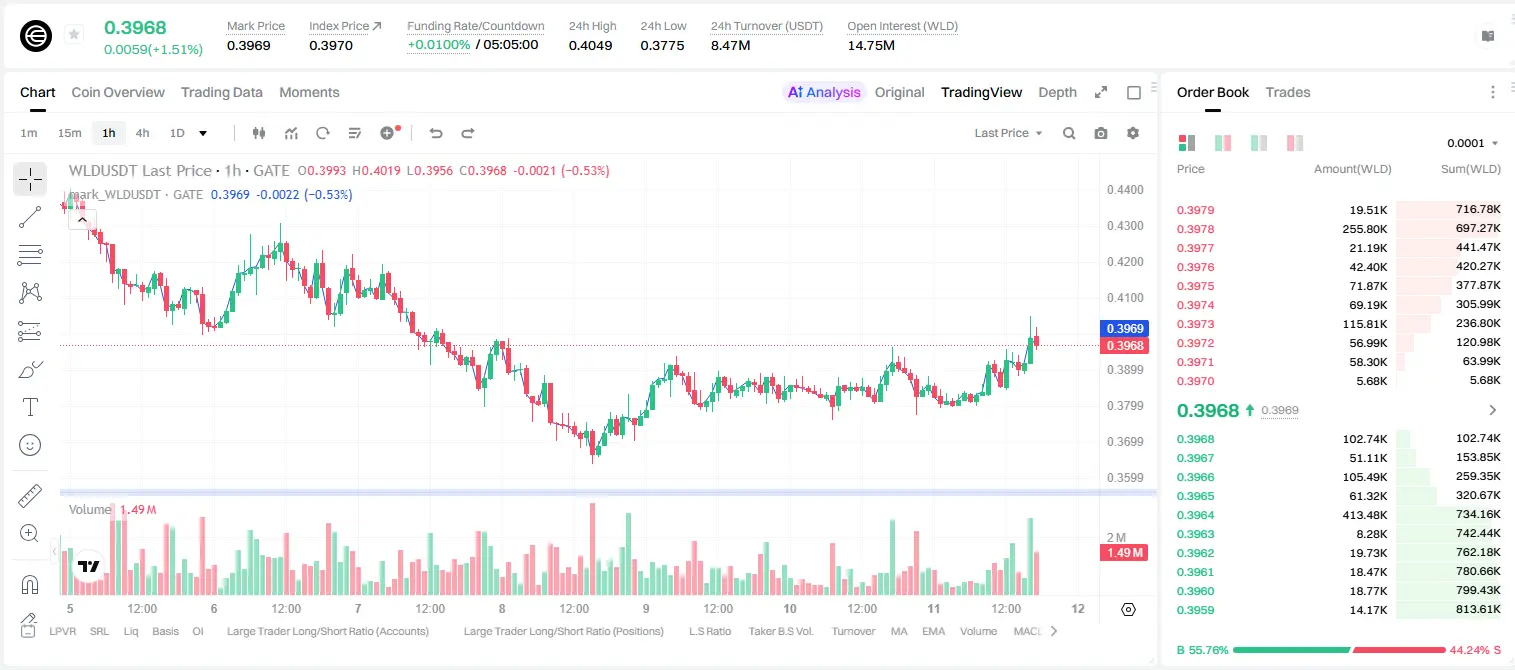Screen dimensions: 1515x670
Task: Open the Coin Overview tab
Action: (x=118, y=92)
